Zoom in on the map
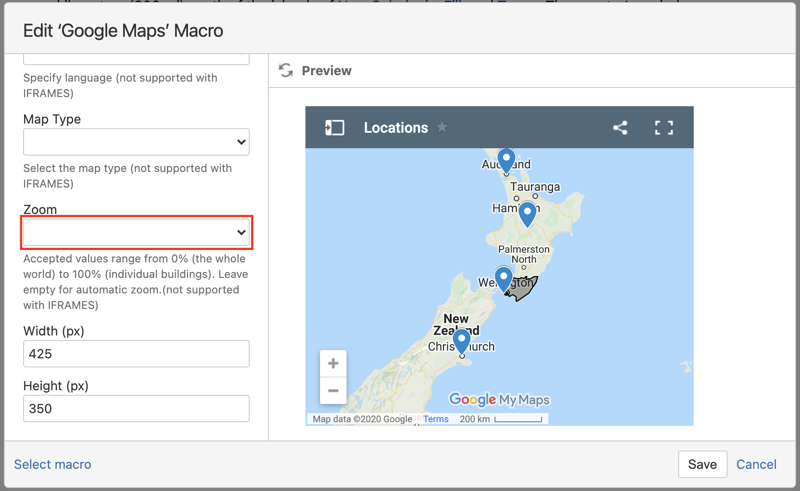 tap(333, 363)
